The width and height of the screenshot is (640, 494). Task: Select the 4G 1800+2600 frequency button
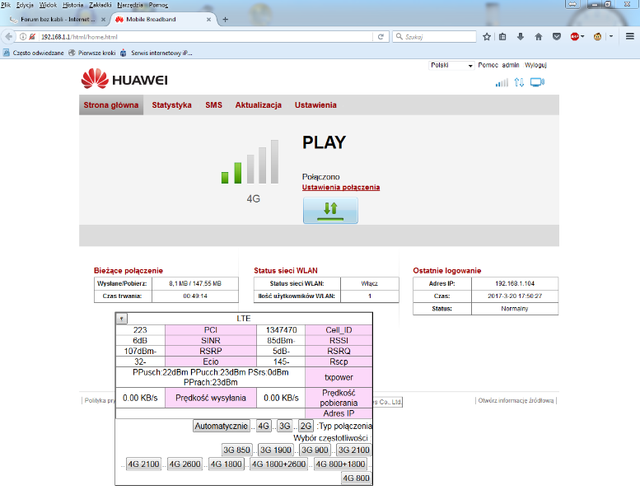tap(279, 464)
